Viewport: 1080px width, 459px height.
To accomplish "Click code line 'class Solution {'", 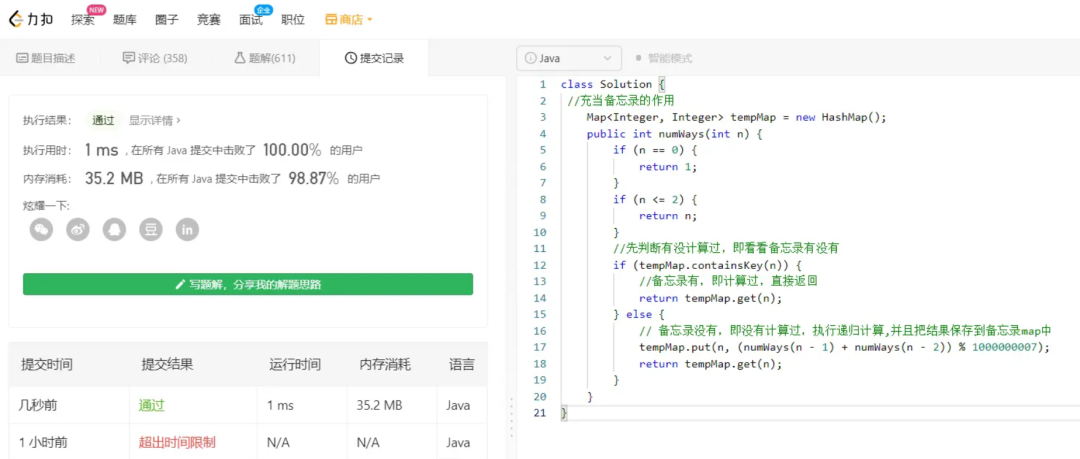I will point(613,84).
